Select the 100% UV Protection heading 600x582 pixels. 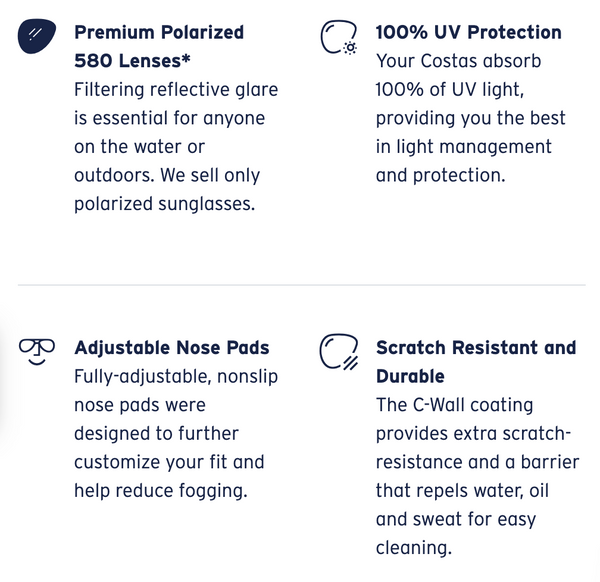click(x=468, y=32)
